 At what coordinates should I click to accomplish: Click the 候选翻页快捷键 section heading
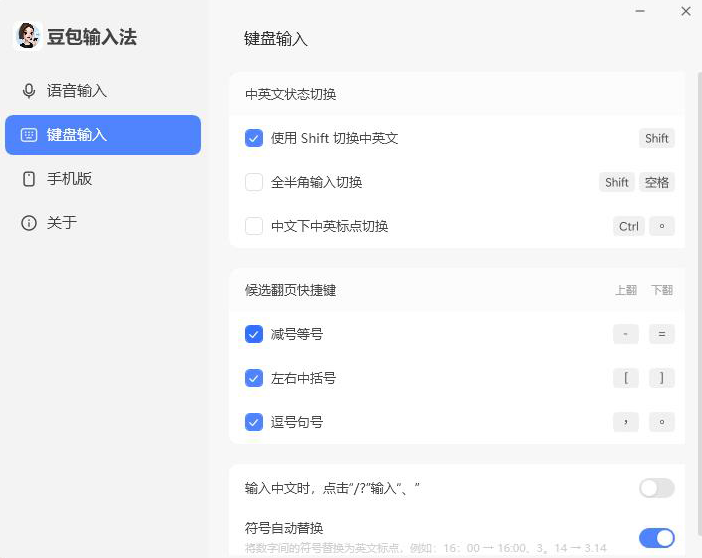coord(291,290)
